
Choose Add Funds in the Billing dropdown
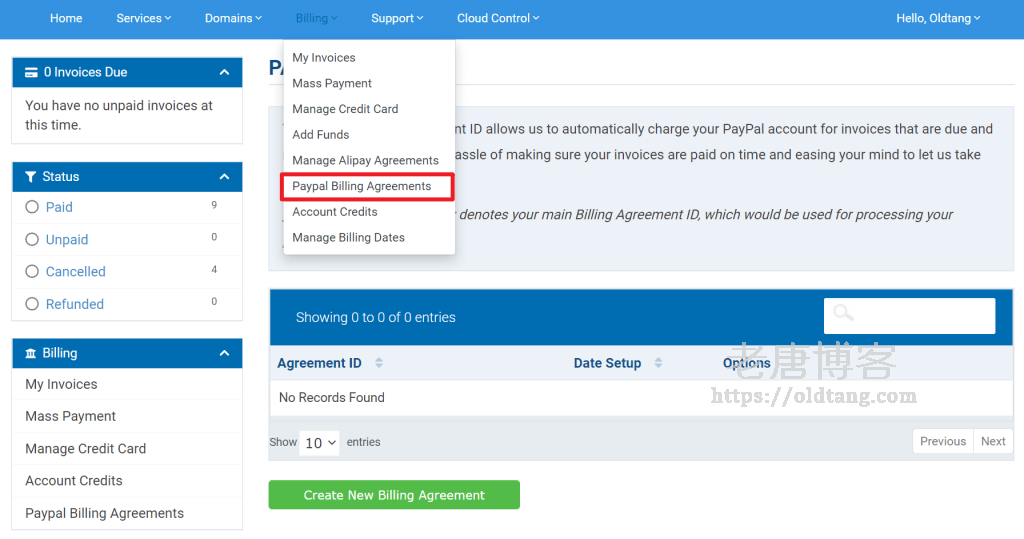click(321, 135)
